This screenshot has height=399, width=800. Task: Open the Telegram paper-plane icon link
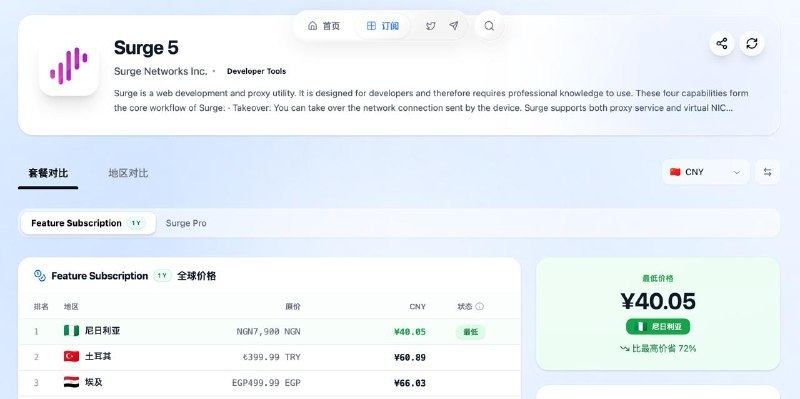pos(454,26)
